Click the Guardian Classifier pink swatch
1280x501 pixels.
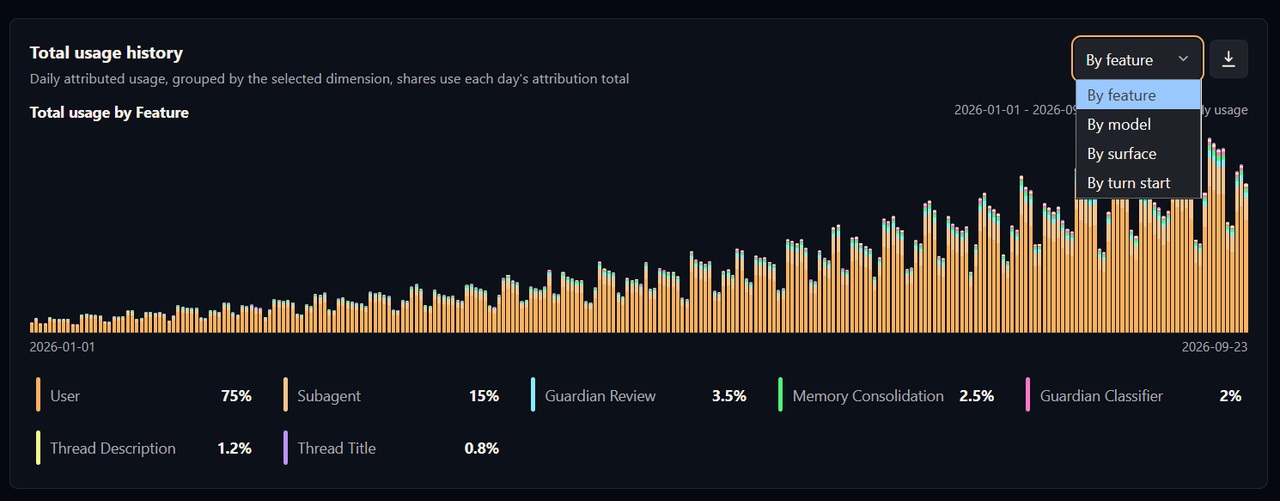click(1029, 395)
